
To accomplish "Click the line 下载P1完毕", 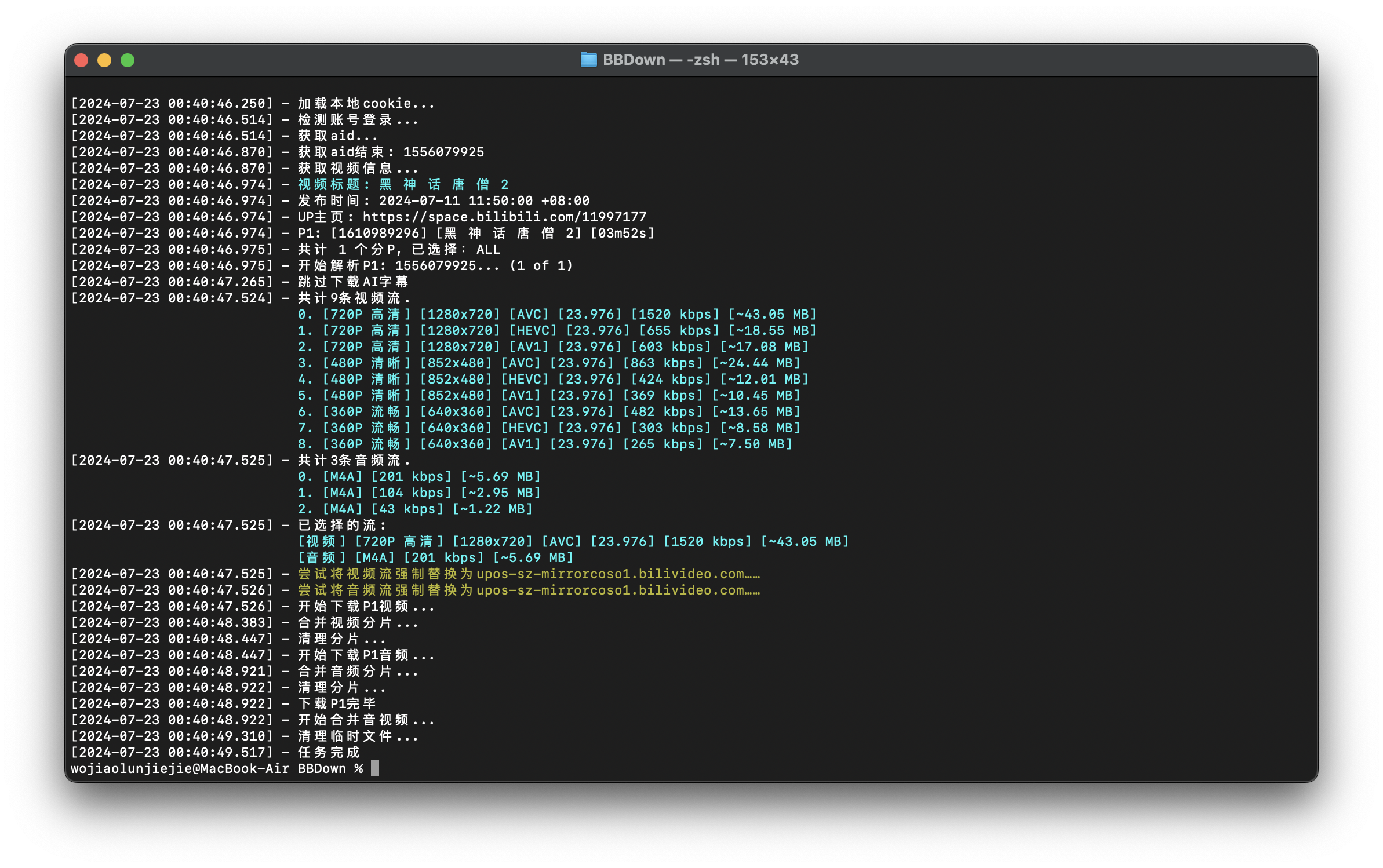I will point(337,703).
